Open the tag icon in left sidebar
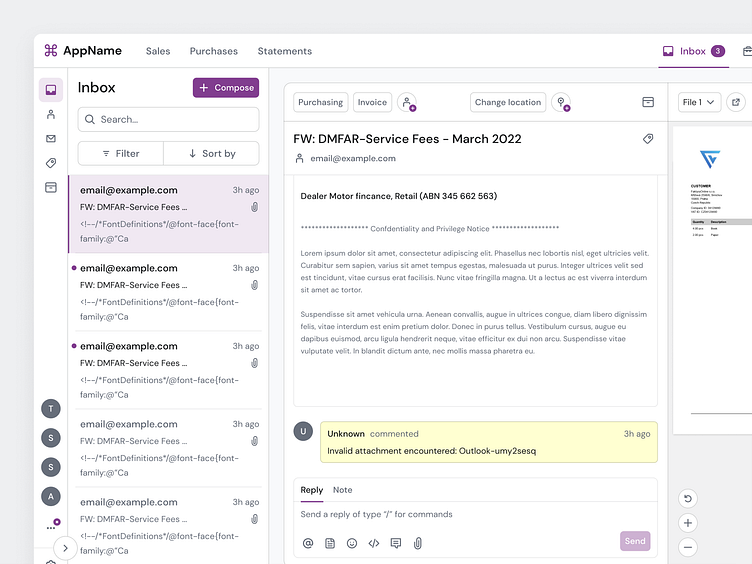Image resolution: width=752 pixels, height=564 pixels. pyautogui.click(x=51, y=163)
